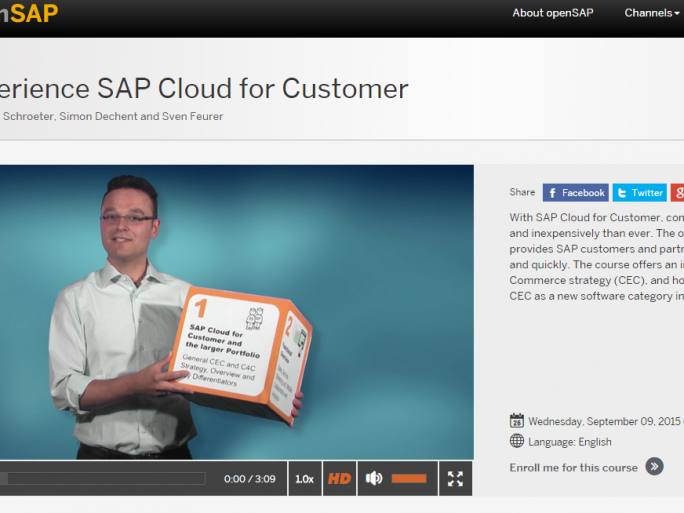Change the 1.0x playback speed
Image resolution: width=684 pixels, height=513 pixels.
tap(304, 479)
